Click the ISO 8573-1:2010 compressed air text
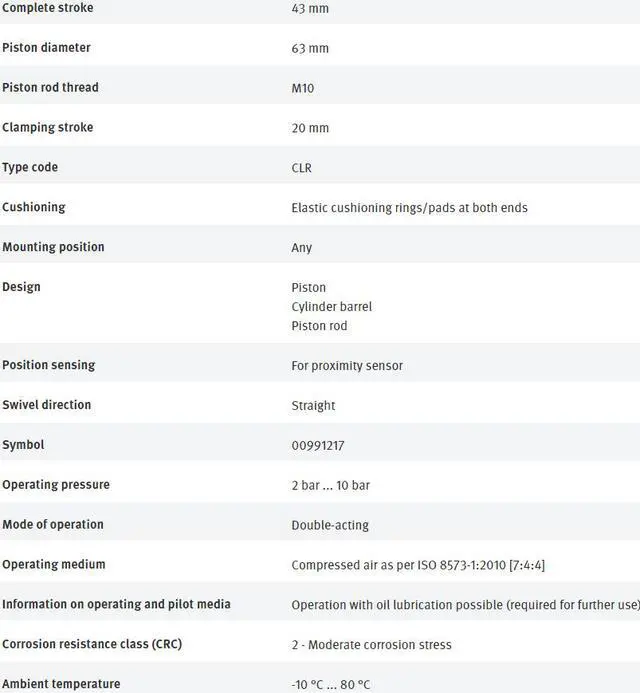 418,565
